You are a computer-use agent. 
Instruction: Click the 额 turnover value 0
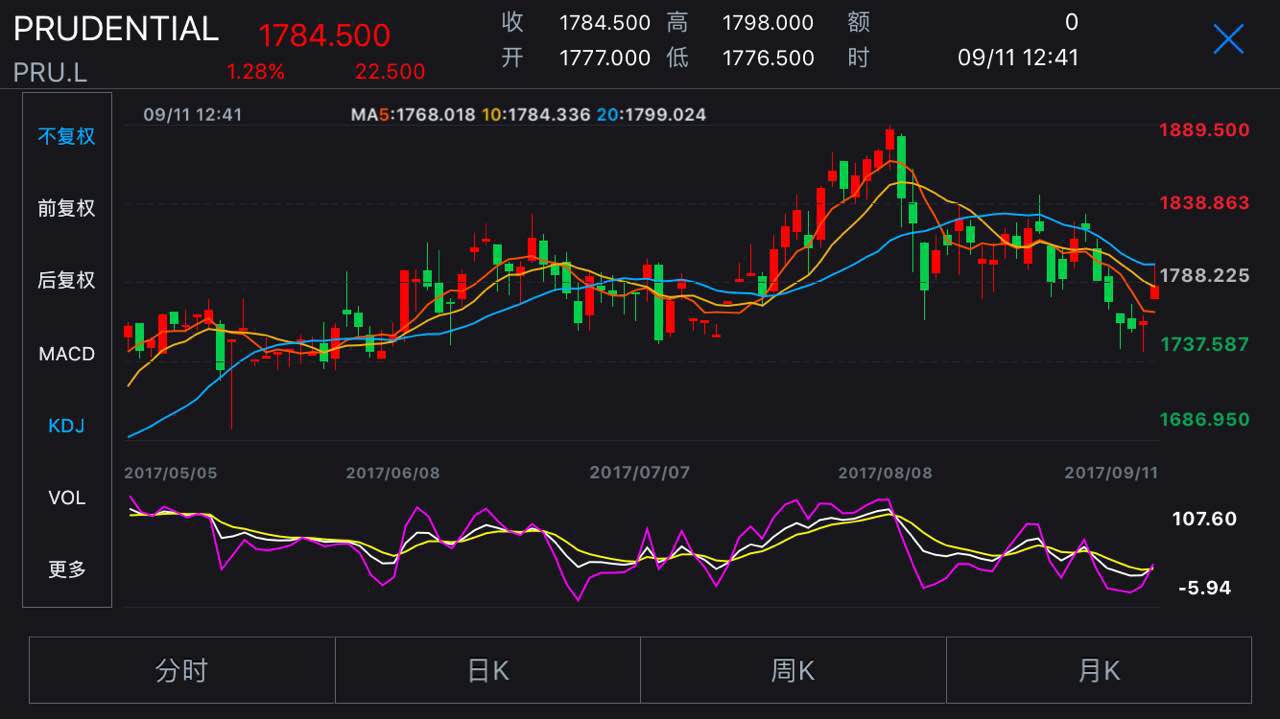coord(1071,22)
